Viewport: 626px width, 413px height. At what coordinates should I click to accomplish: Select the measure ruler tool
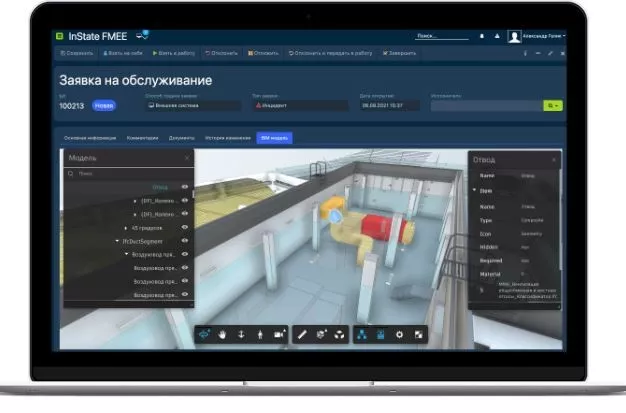tap(302, 334)
